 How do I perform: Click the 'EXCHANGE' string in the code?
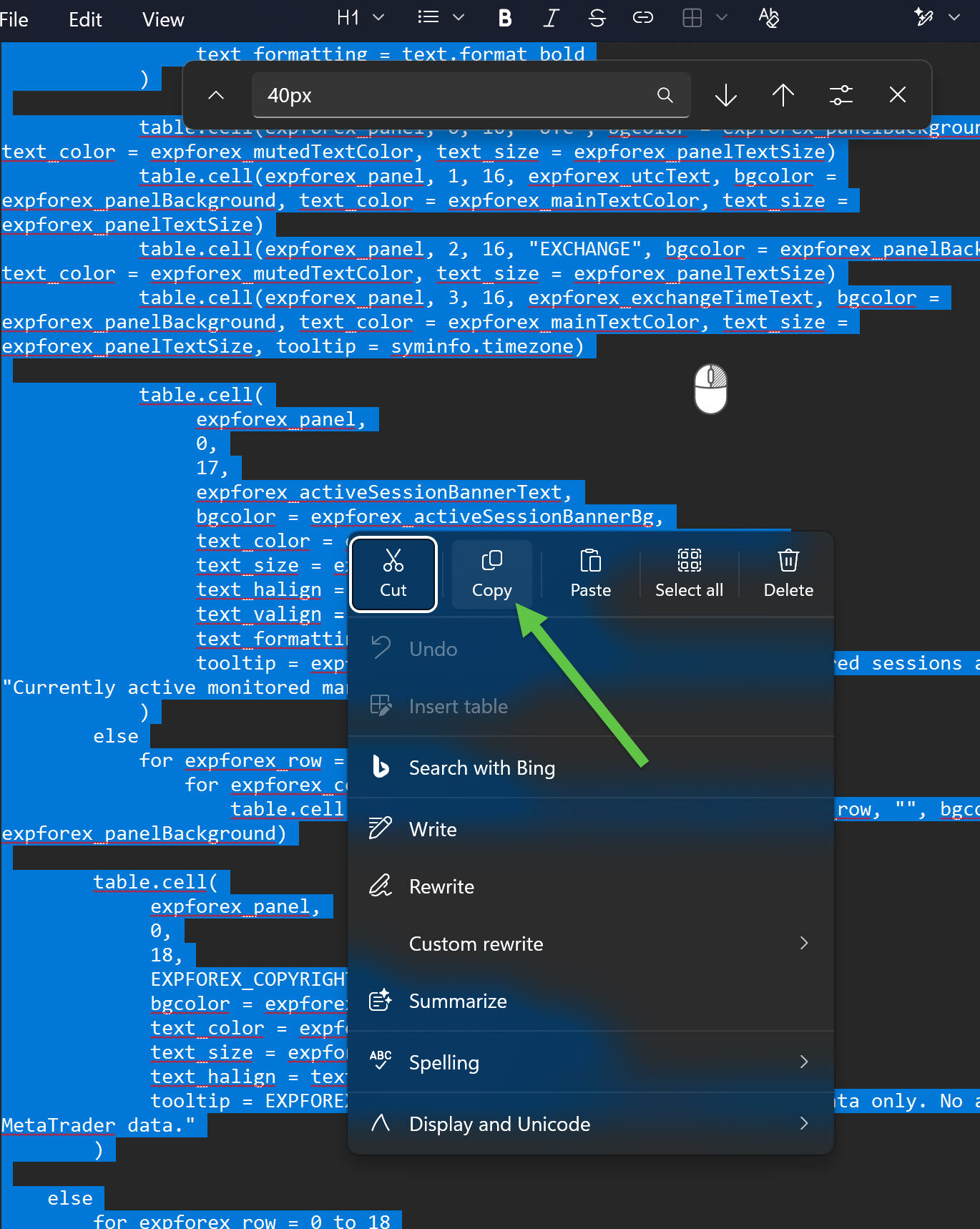tap(585, 249)
